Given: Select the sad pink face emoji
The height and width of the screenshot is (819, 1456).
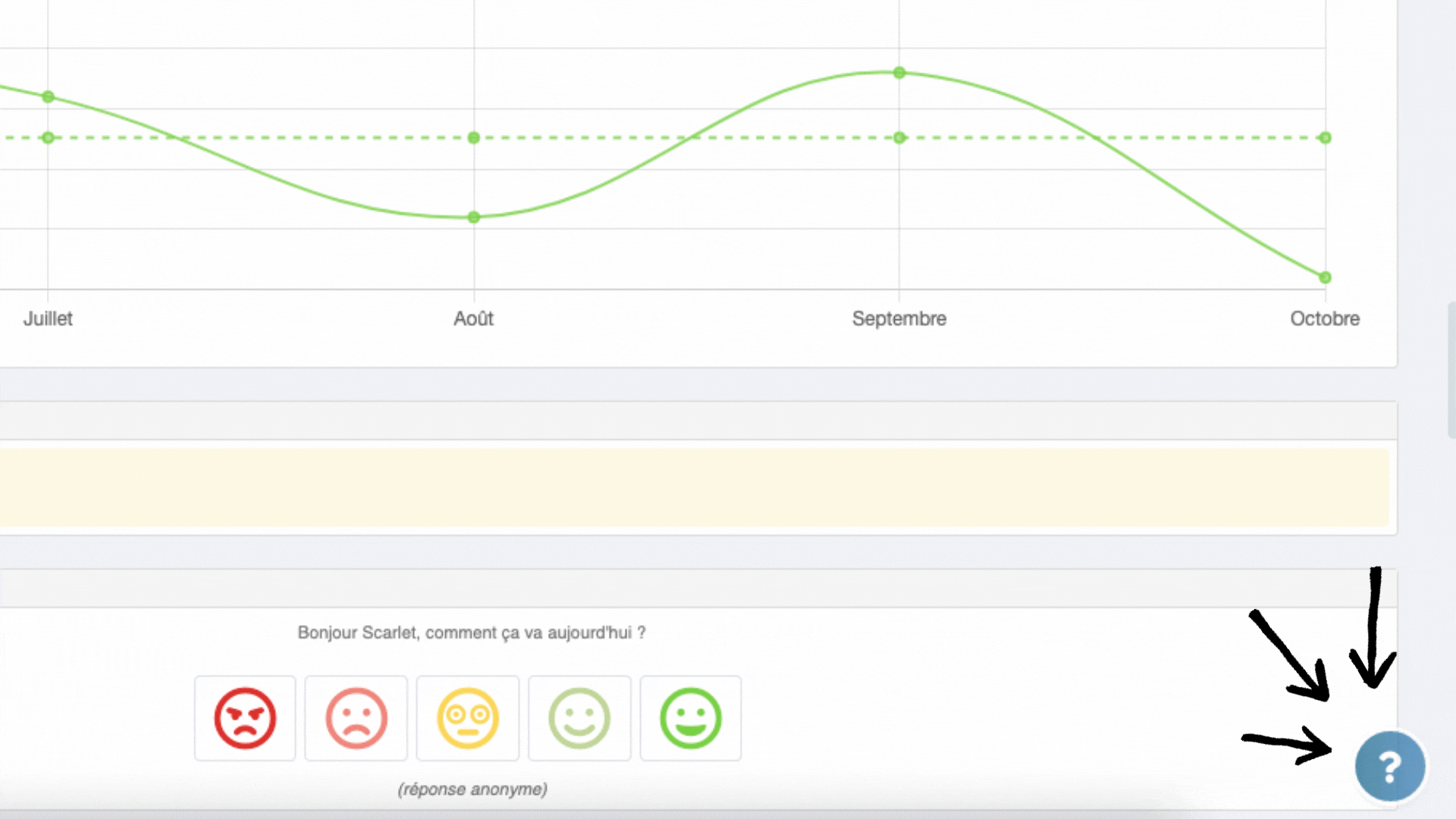Looking at the screenshot, I should tap(356, 718).
